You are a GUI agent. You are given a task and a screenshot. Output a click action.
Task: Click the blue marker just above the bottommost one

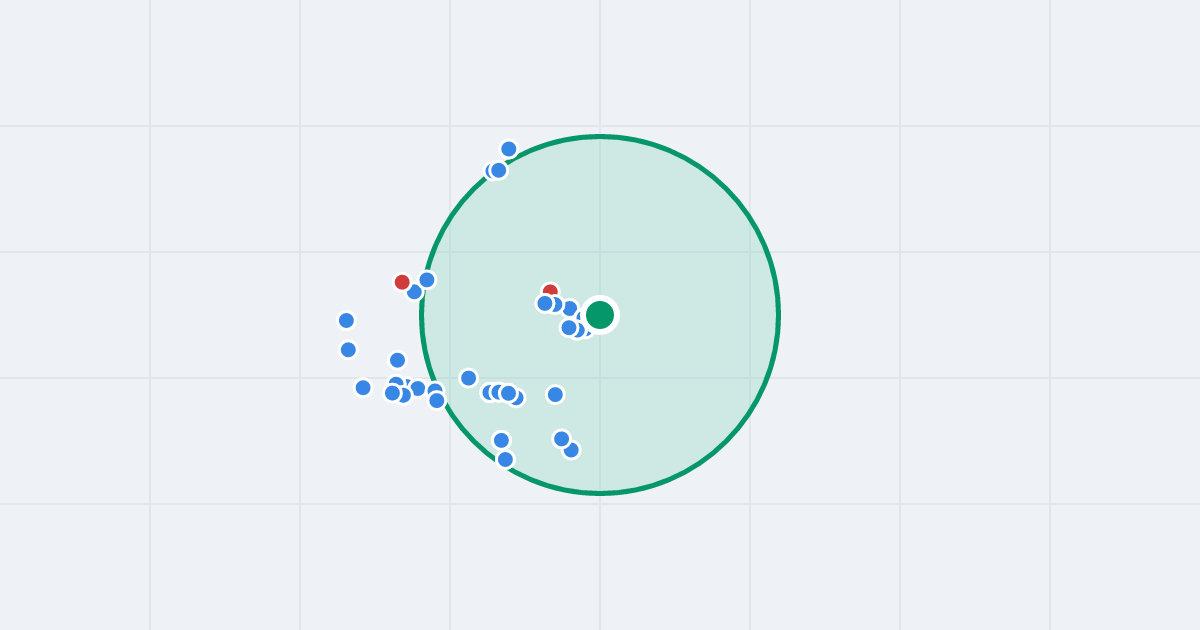click(501, 440)
